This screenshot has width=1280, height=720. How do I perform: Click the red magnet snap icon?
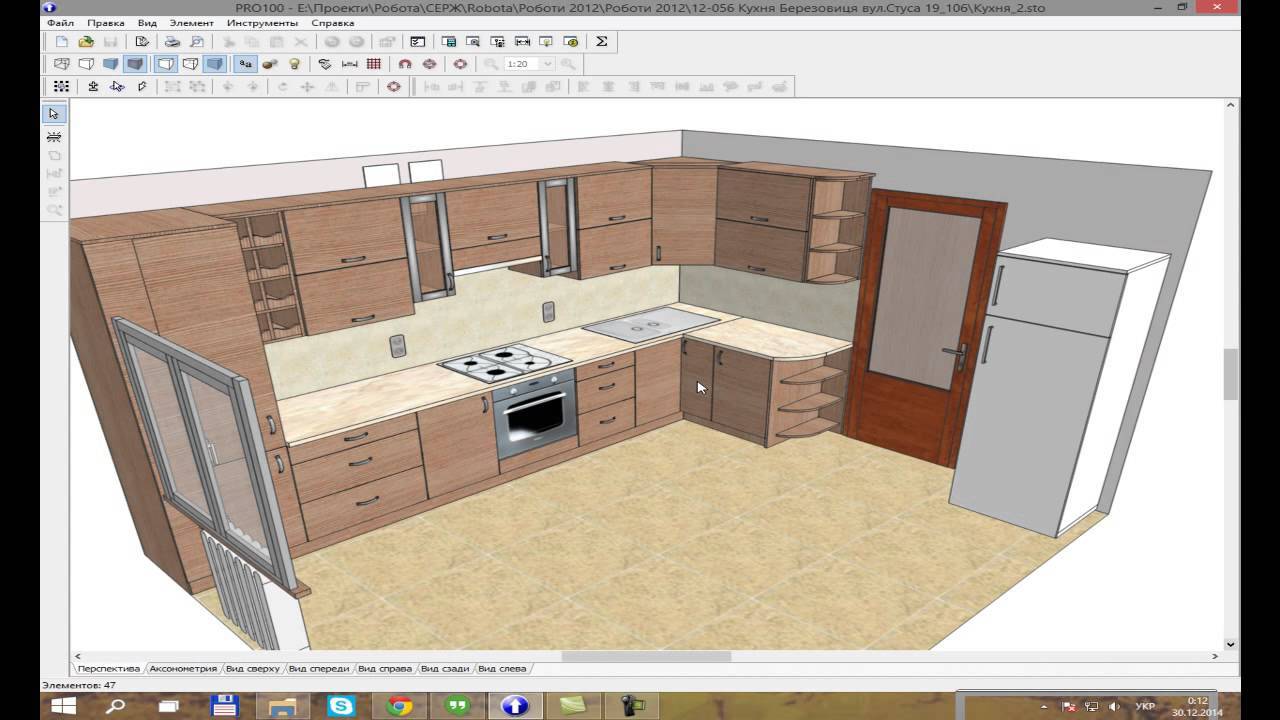coord(405,64)
